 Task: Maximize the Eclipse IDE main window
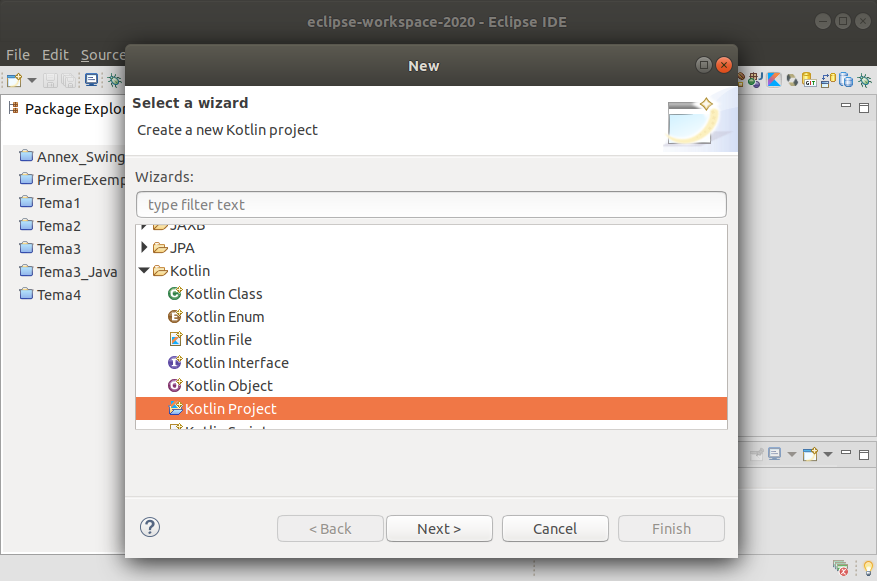pyautogui.click(x=843, y=21)
